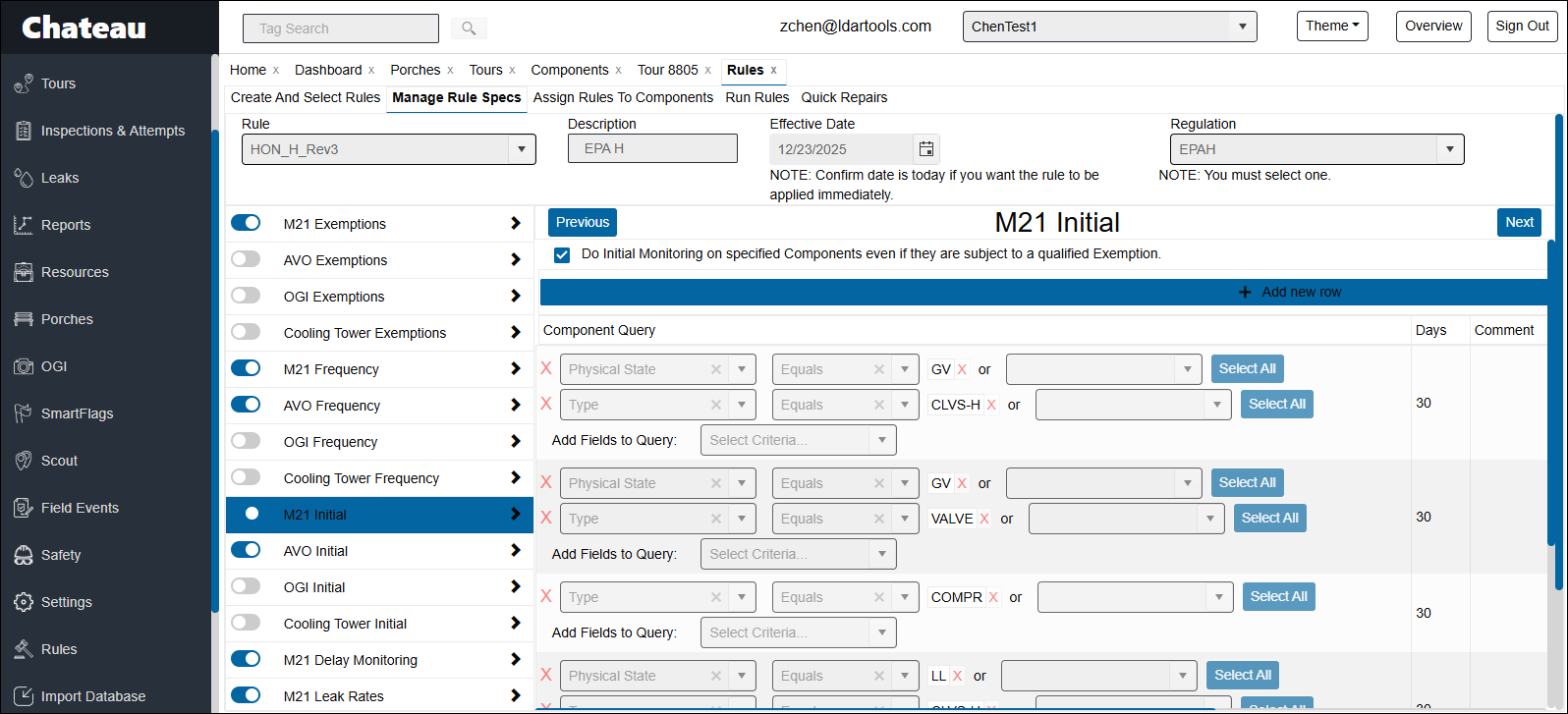Open Assign Rules To Components tab

click(x=623, y=97)
